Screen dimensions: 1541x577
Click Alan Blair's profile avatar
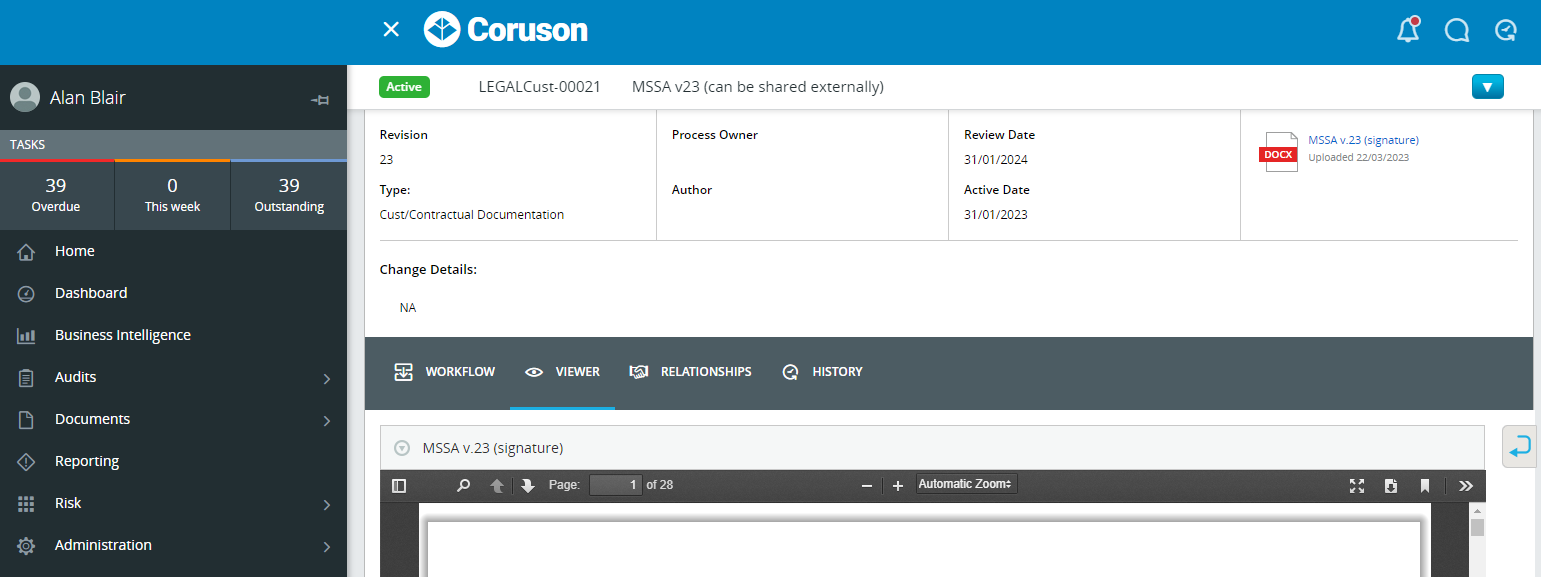[x=25, y=97]
